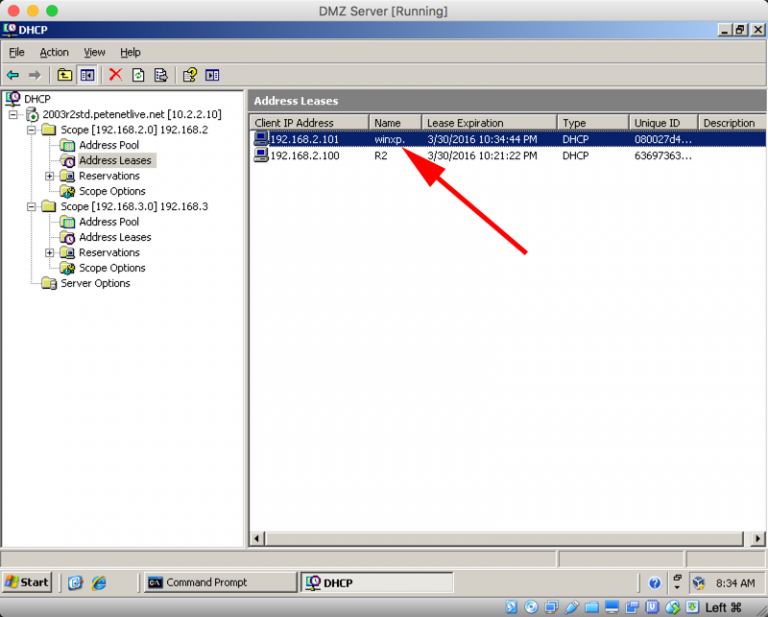Click lease name R2
Screen dimensions: 768x617
tap(381, 156)
